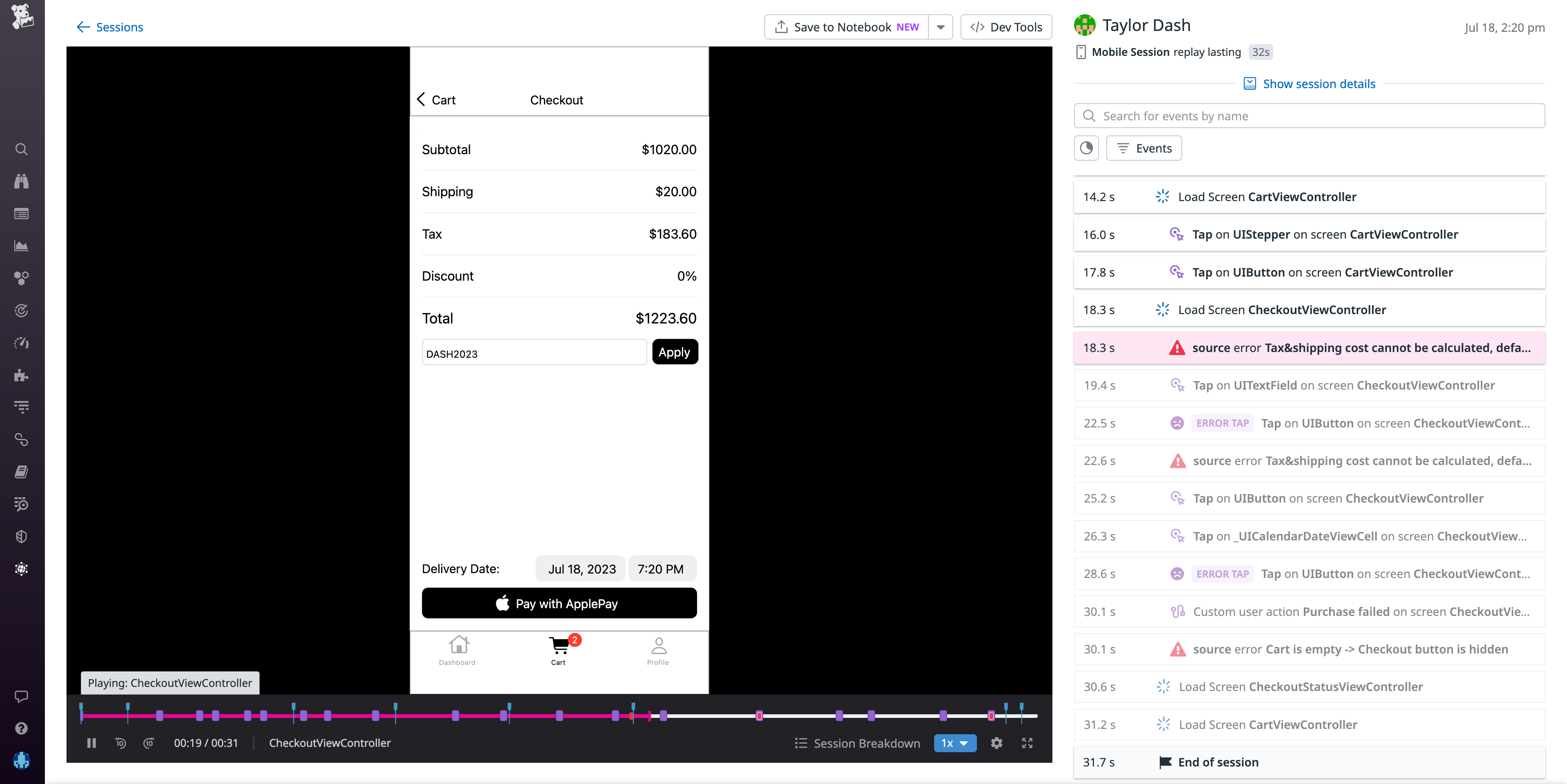
Task: Seek by clicking on the replay timeline bar
Action: (x=548, y=716)
